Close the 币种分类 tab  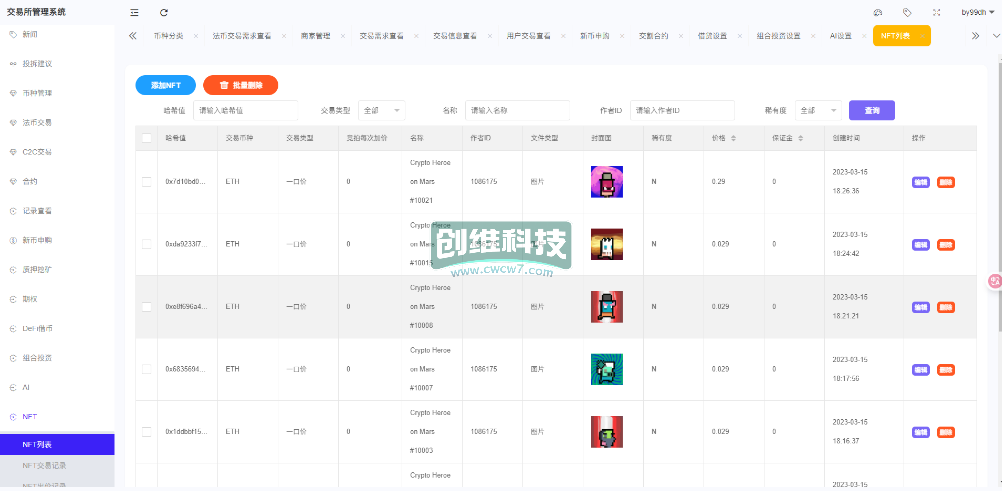coord(196,36)
